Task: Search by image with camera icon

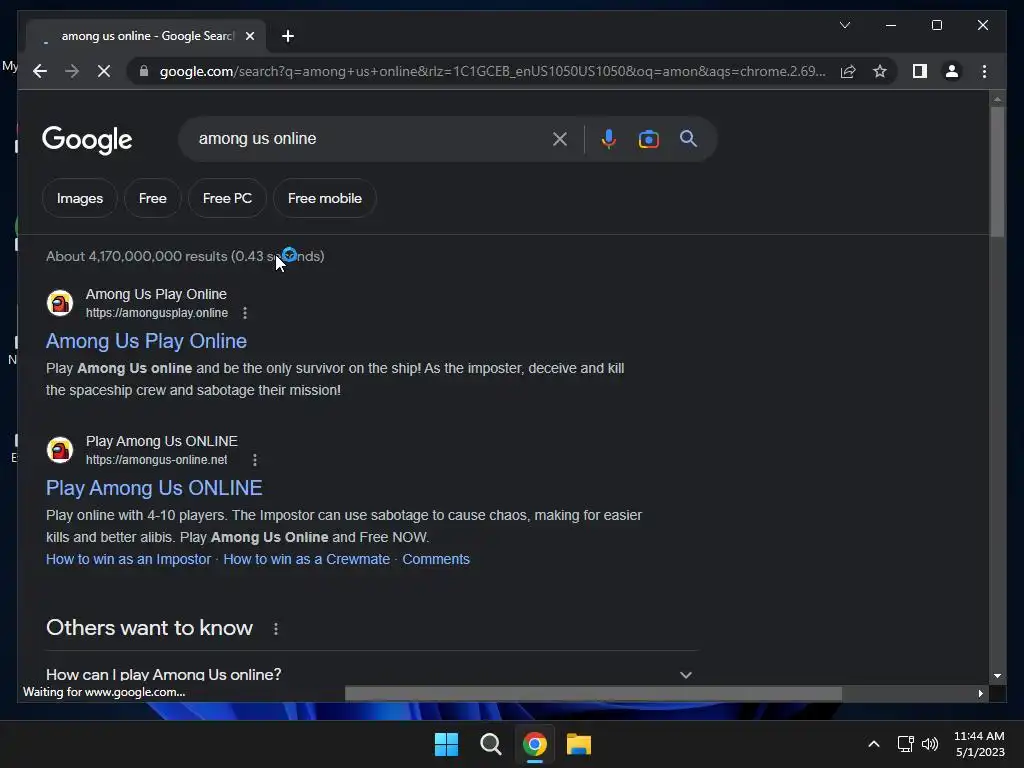Action: point(648,138)
